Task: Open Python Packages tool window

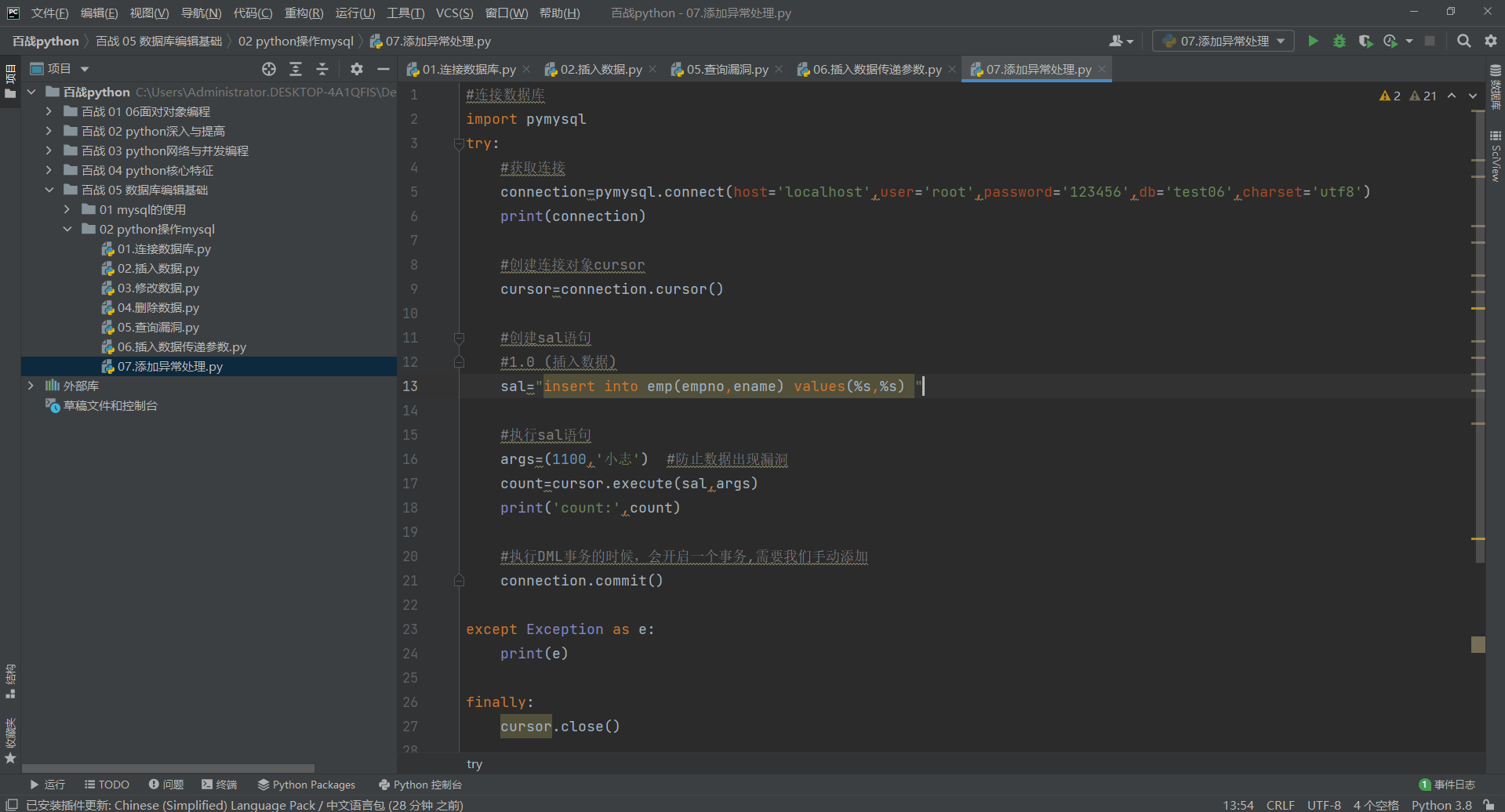Action: click(307, 785)
